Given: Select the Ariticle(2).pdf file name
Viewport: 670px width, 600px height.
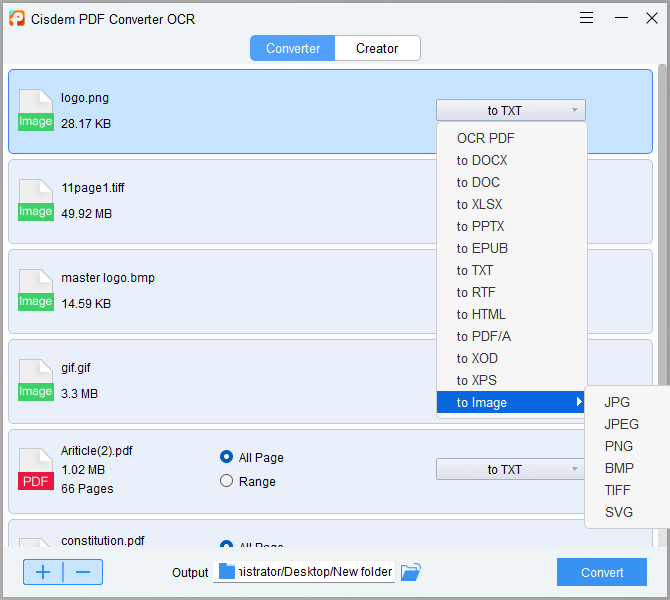Looking at the screenshot, I should tap(97, 451).
